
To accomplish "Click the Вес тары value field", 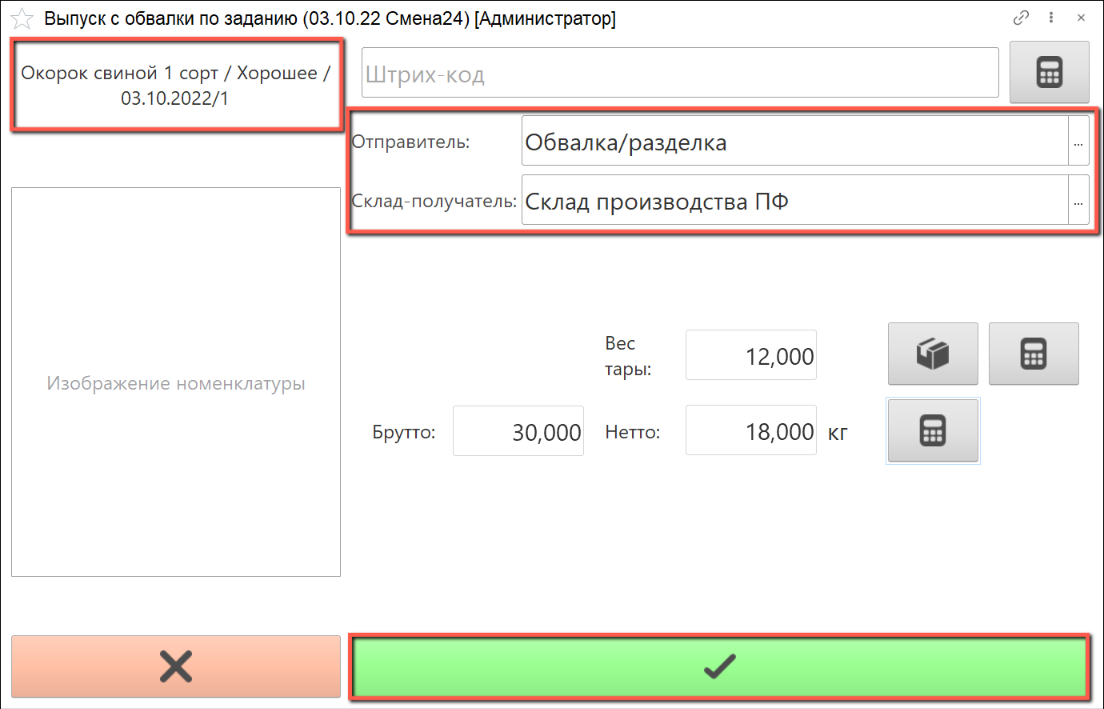I will (x=751, y=356).
